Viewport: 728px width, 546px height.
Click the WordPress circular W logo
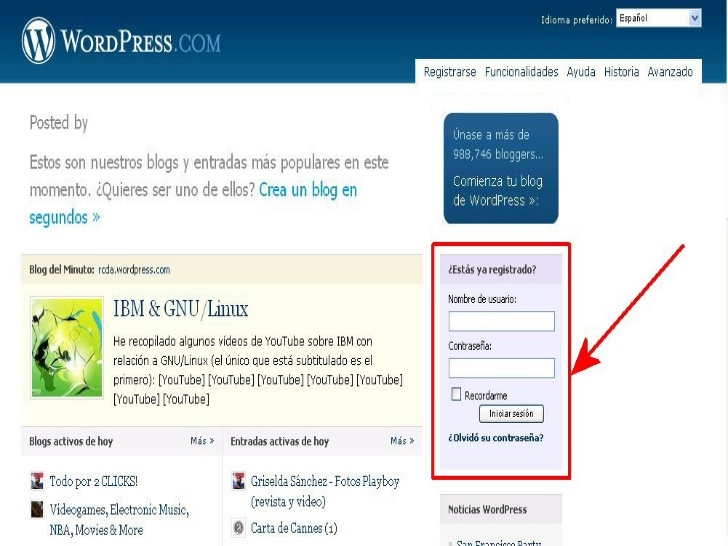pyautogui.click(x=38, y=41)
